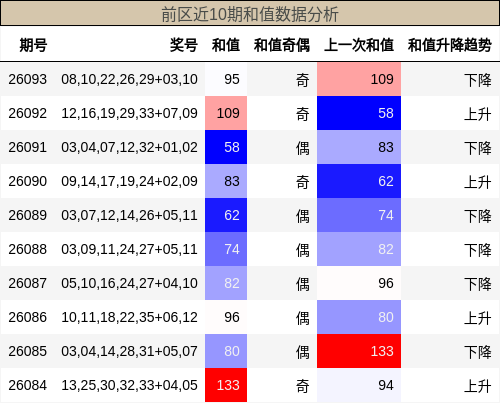
Task: Click prize numbers 03,07,12,14,26+05,11
Action: click(x=129, y=215)
